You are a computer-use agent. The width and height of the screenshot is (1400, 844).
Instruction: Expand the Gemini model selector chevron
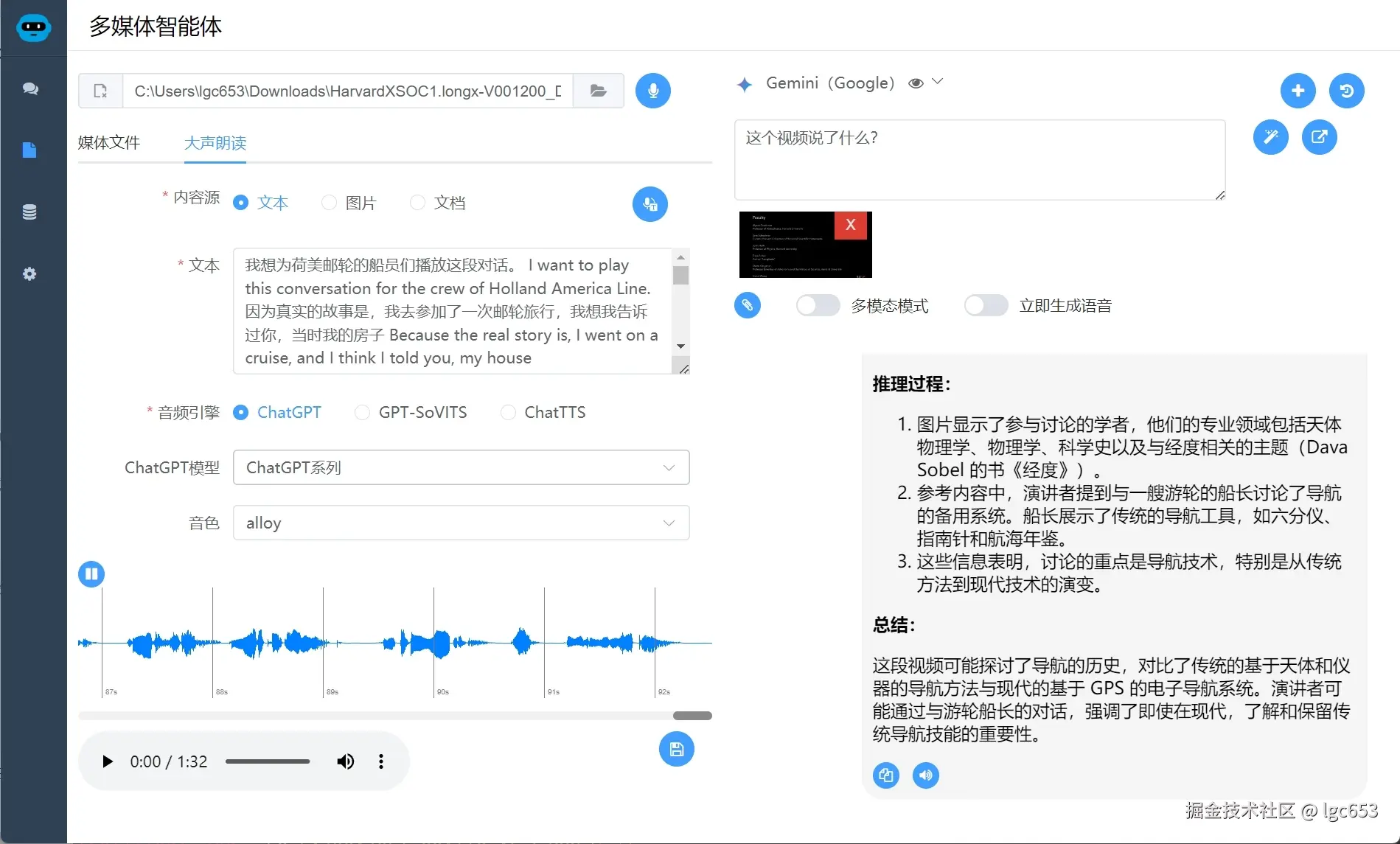click(x=938, y=82)
